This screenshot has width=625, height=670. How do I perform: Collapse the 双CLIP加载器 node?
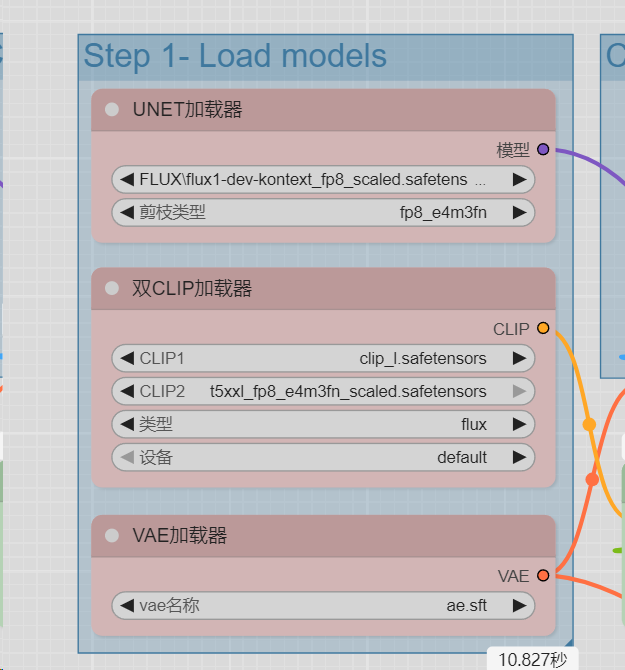tap(112, 289)
